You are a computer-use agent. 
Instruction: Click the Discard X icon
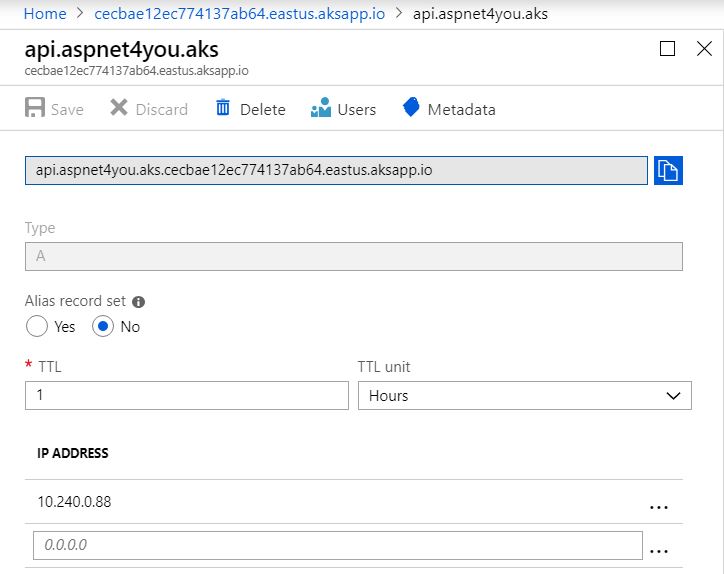[119, 107]
